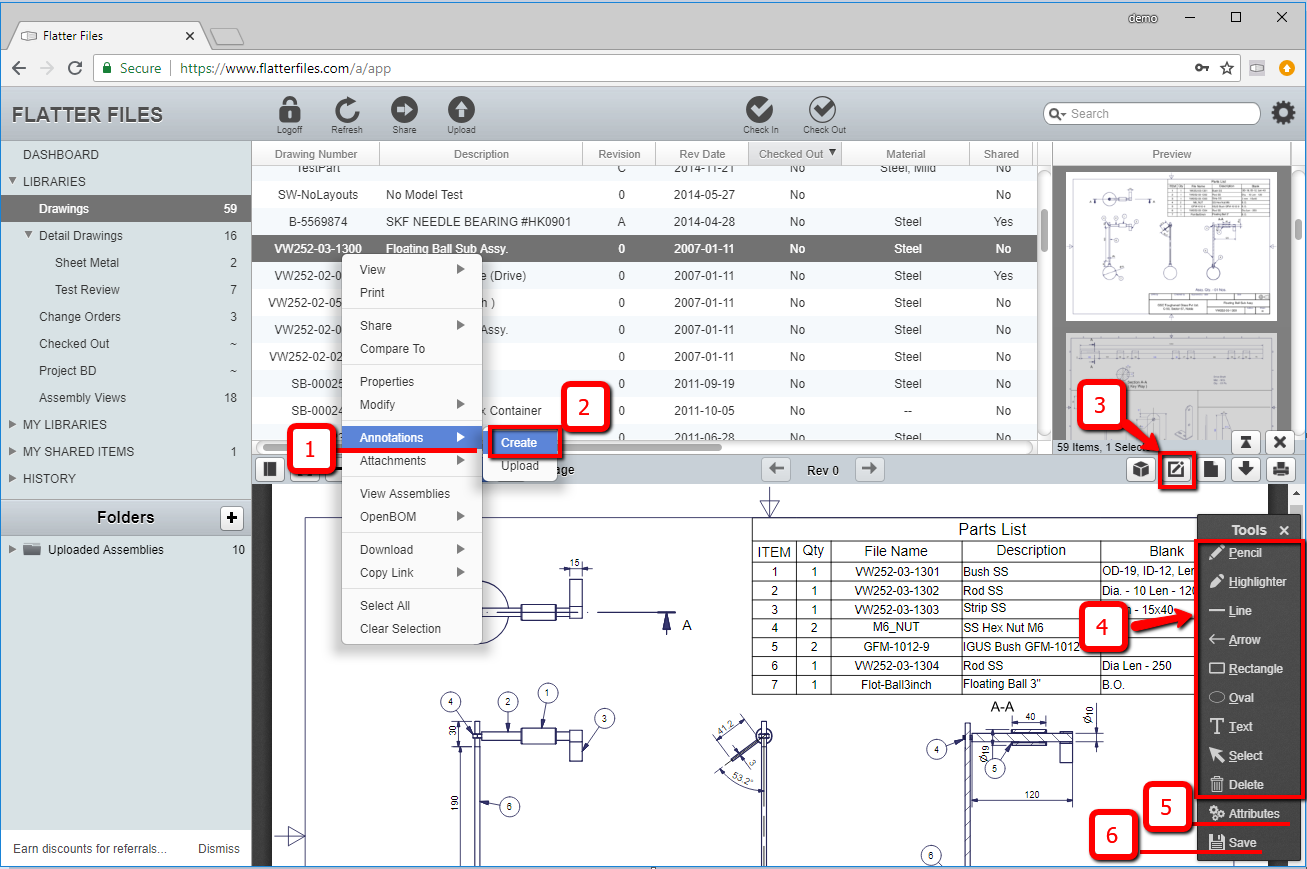Click Upload in Annotations submenu
This screenshot has height=869, width=1307.
520,466
